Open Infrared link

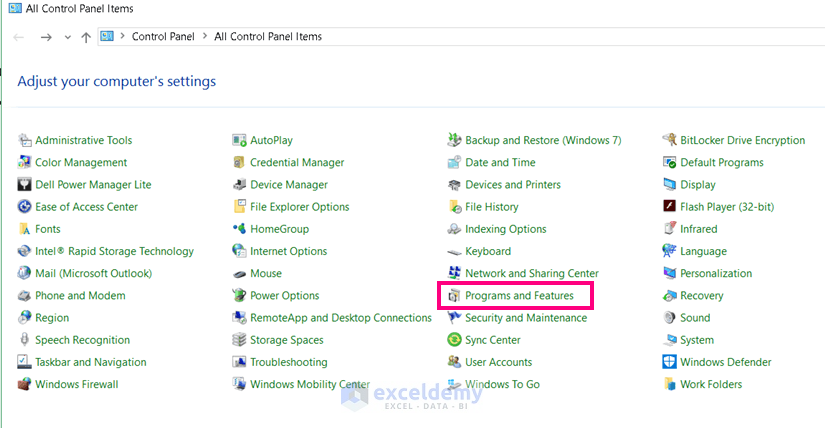[699, 229]
